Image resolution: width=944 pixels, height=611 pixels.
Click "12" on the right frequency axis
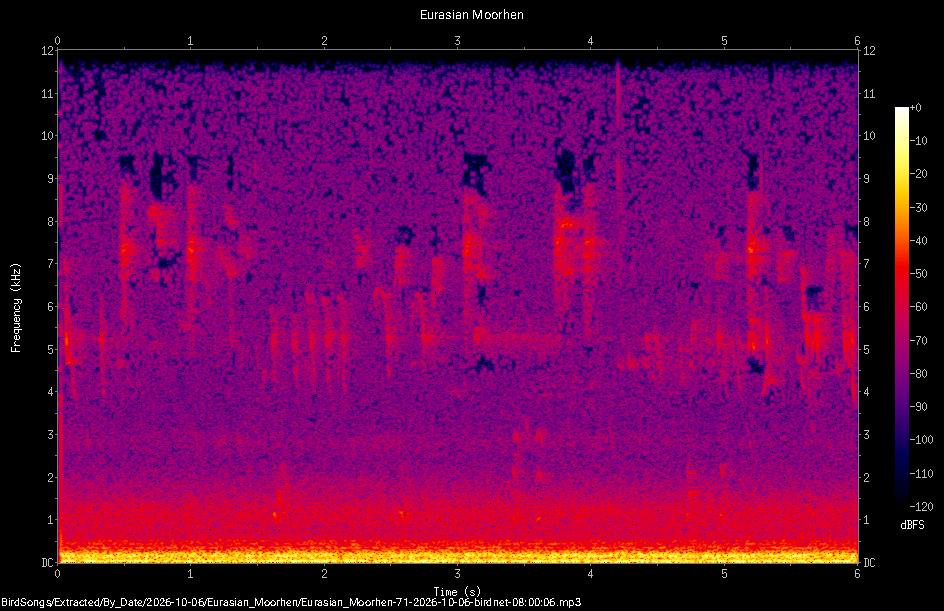click(x=869, y=51)
